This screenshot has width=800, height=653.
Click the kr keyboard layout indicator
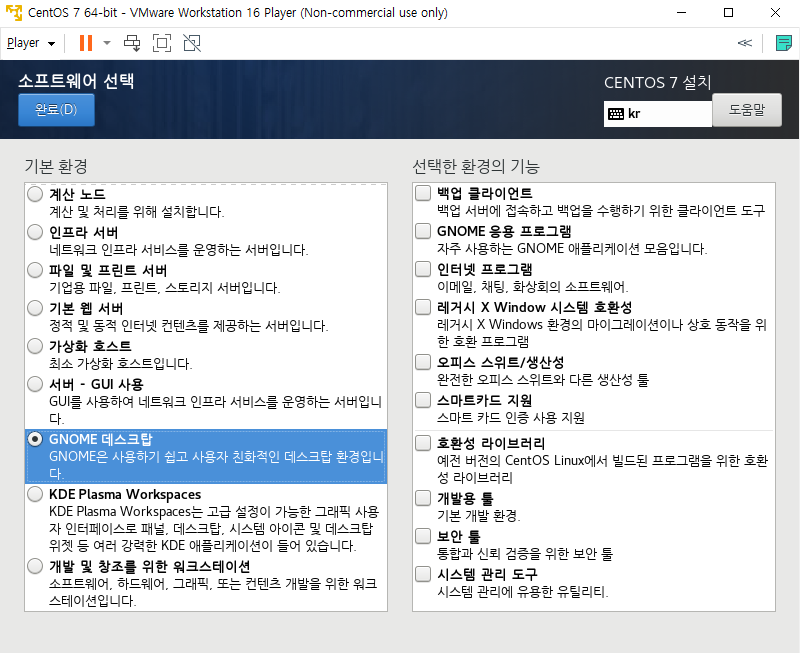(x=658, y=113)
